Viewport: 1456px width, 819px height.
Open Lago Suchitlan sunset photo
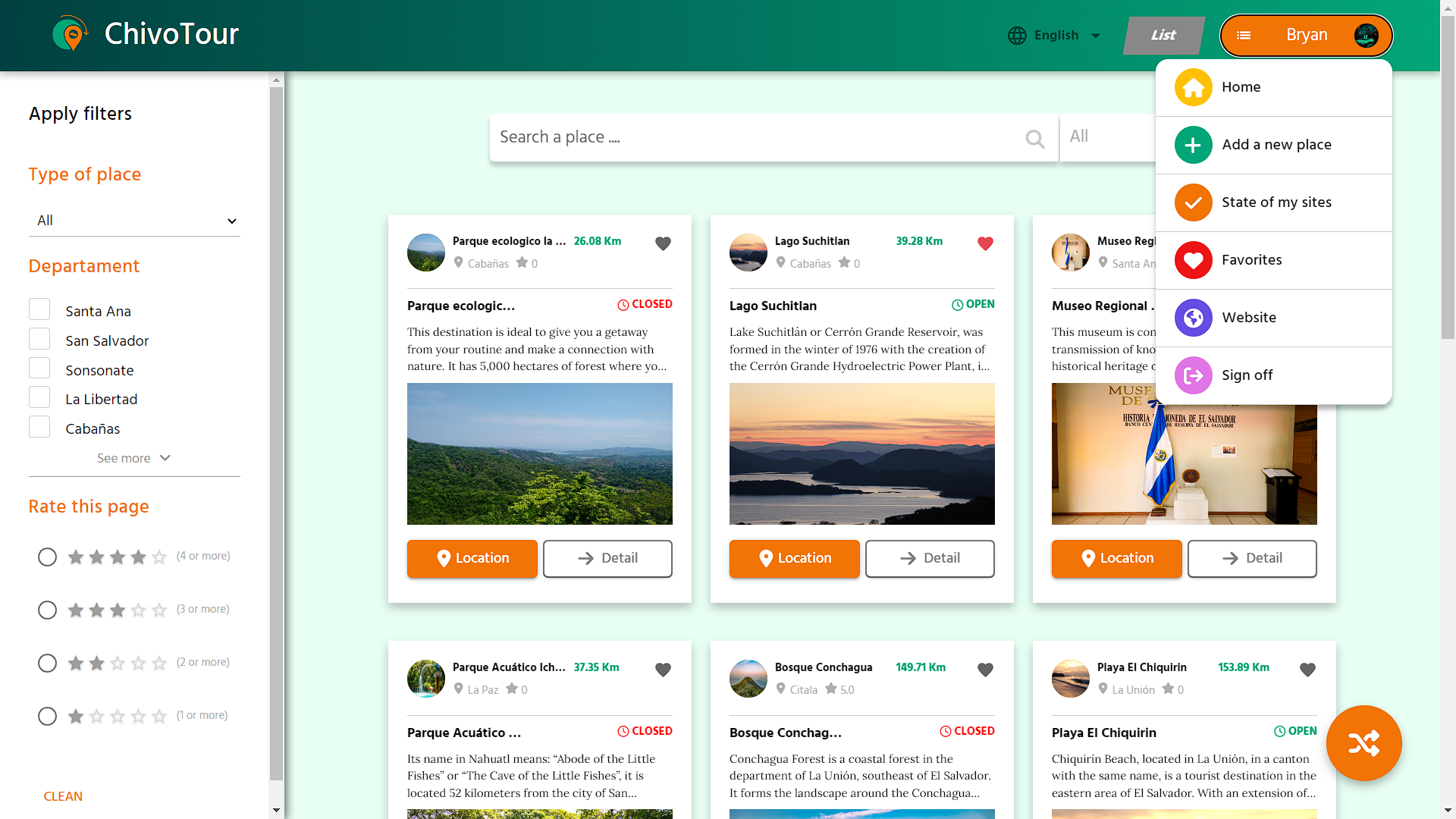(x=862, y=453)
